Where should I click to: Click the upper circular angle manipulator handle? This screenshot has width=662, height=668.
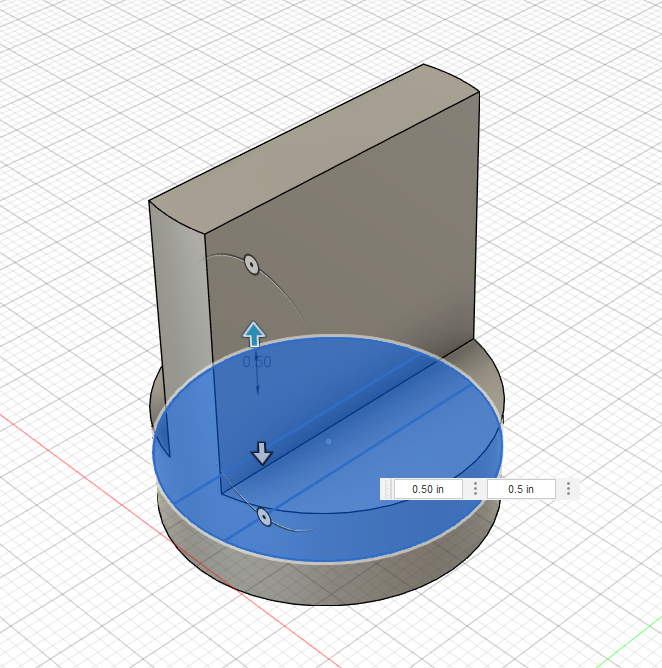(x=252, y=265)
